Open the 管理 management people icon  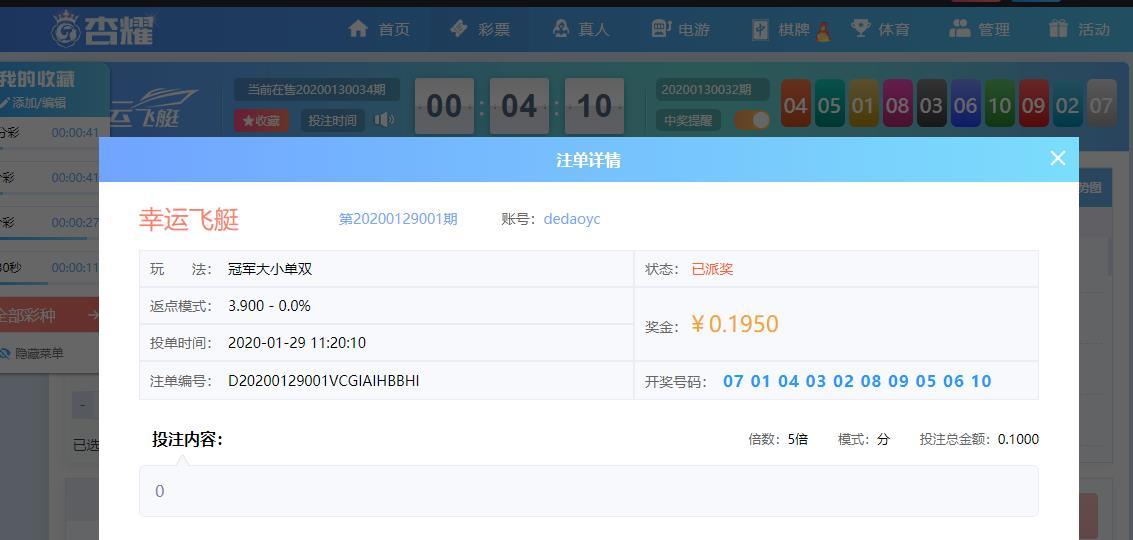(x=960, y=29)
